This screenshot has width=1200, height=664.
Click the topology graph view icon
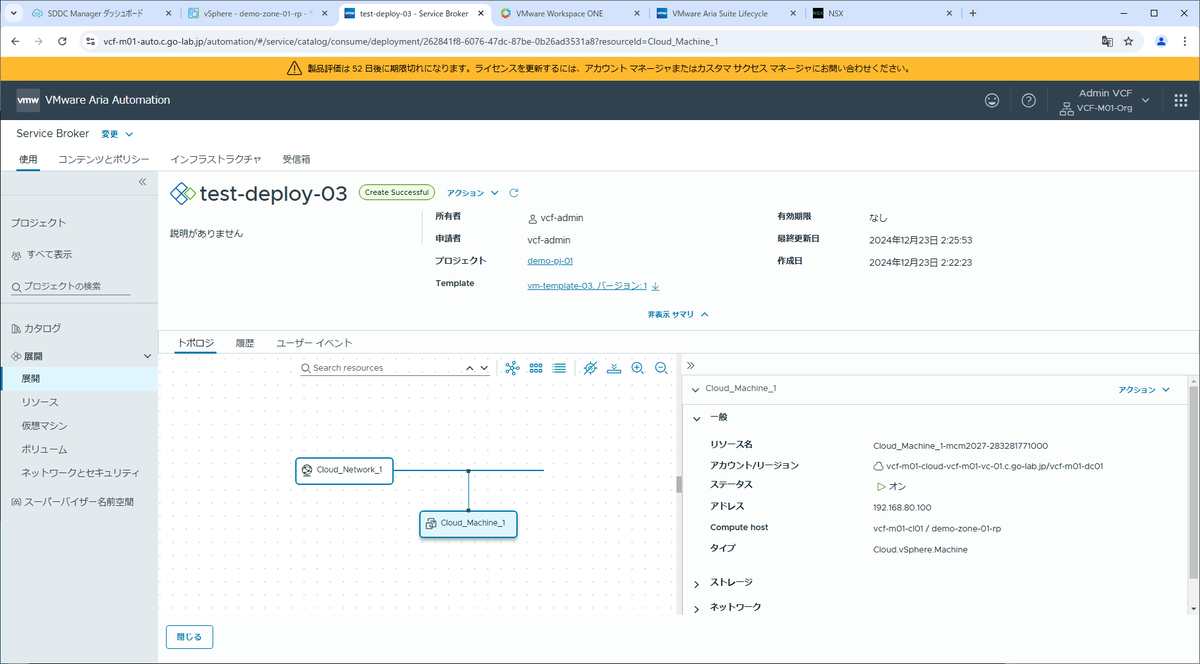coord(512,368)
